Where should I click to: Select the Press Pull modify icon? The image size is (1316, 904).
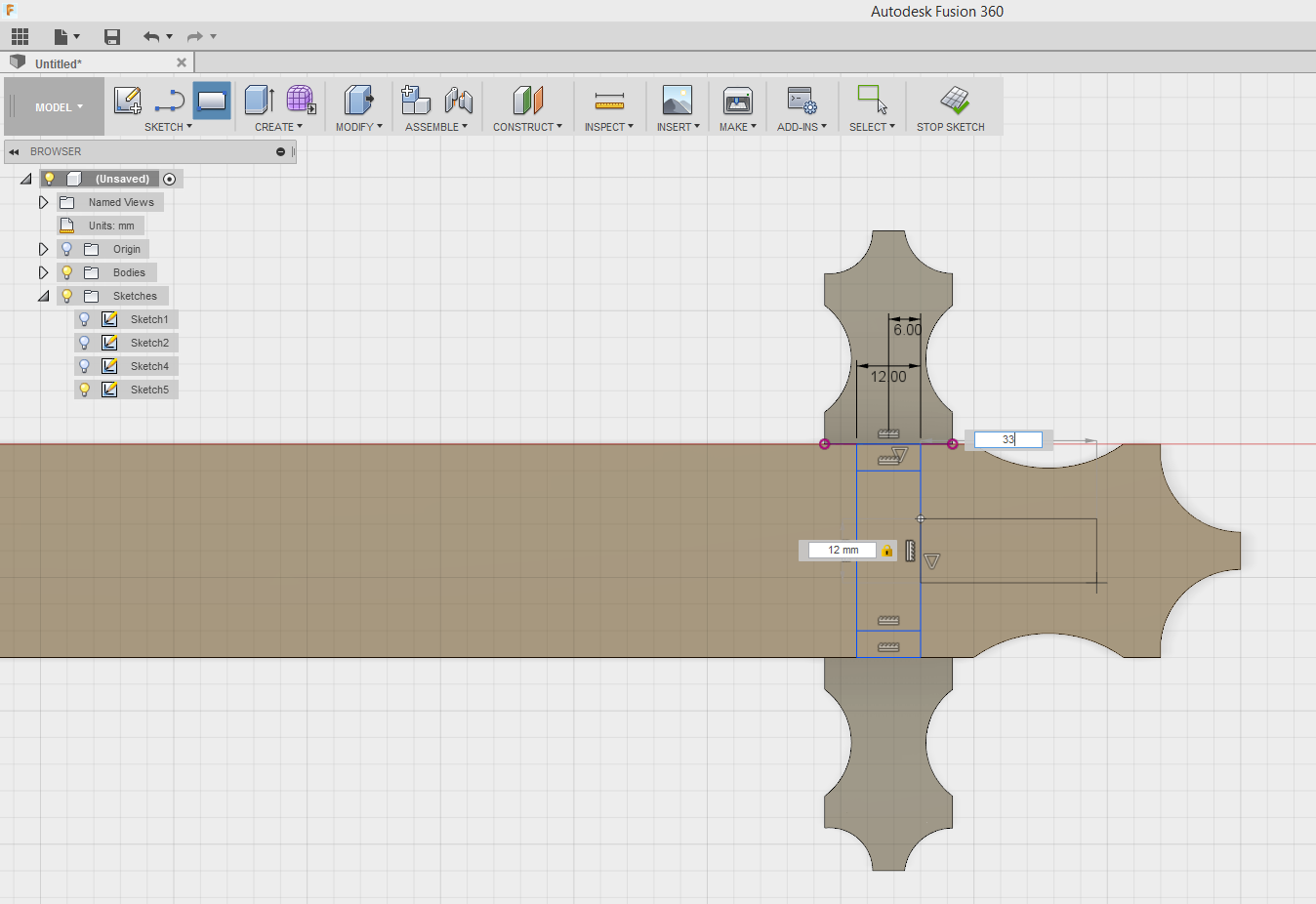(x=359, y=101)
